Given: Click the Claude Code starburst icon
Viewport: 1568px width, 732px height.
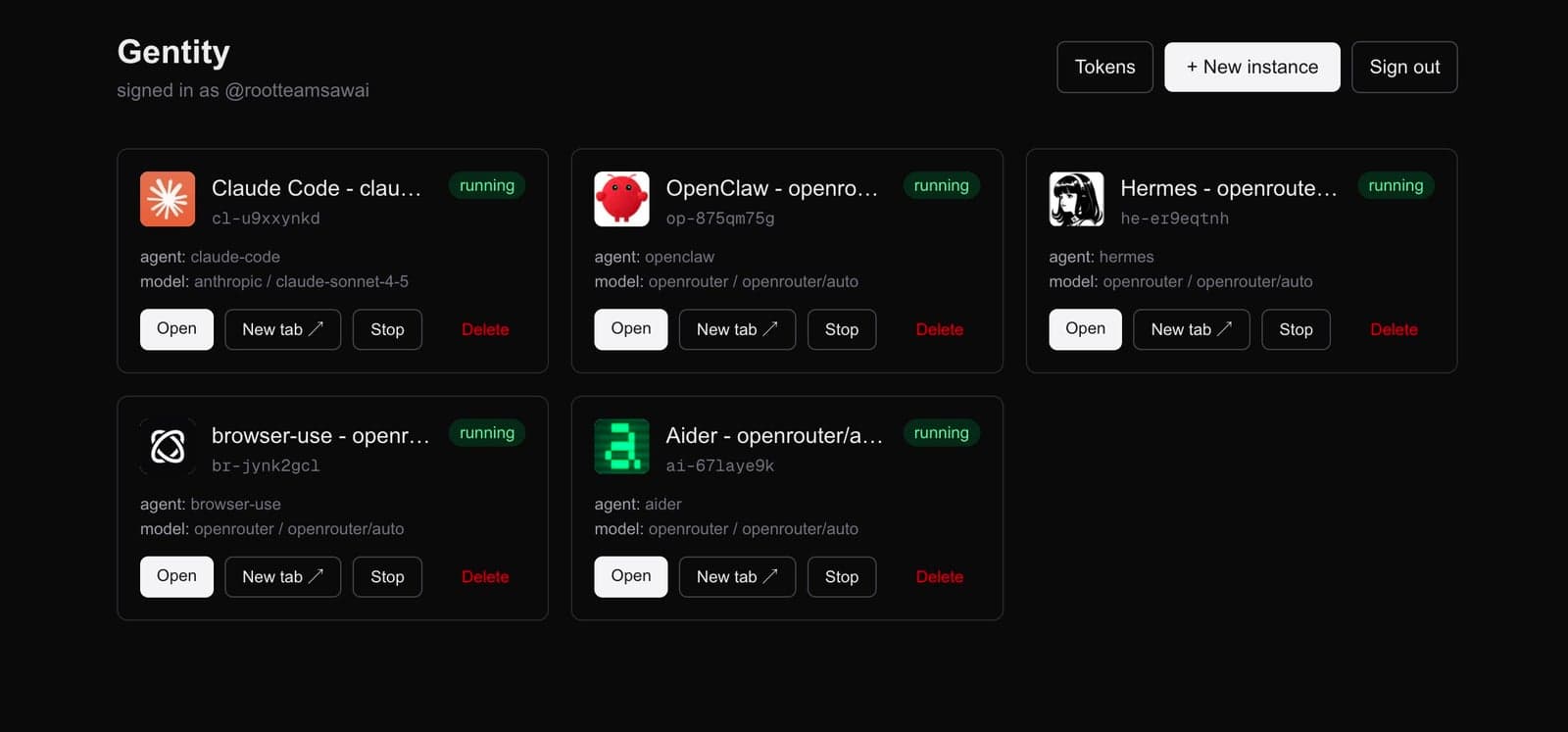Looking at the screenshot, I should pyautogui.click(x=168, y=199).
